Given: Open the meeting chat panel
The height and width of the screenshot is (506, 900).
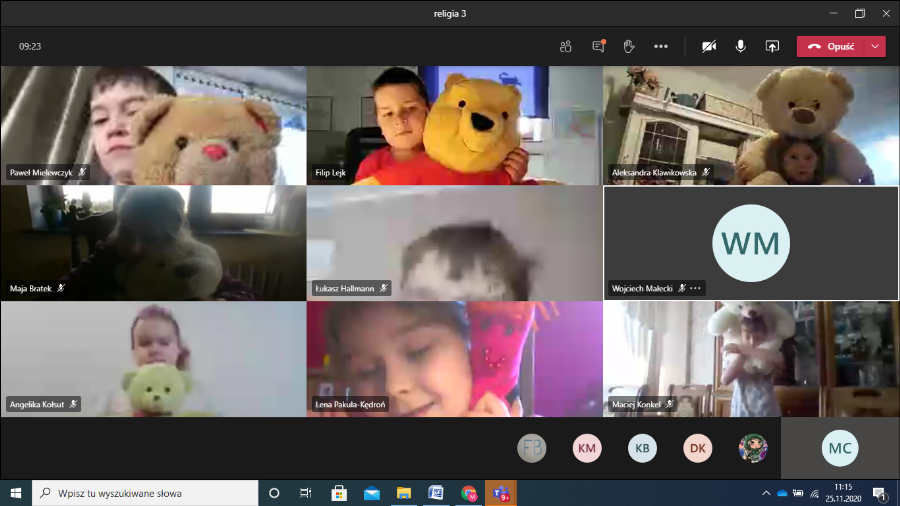Looking at the screenshot, I should click(598, 46).
